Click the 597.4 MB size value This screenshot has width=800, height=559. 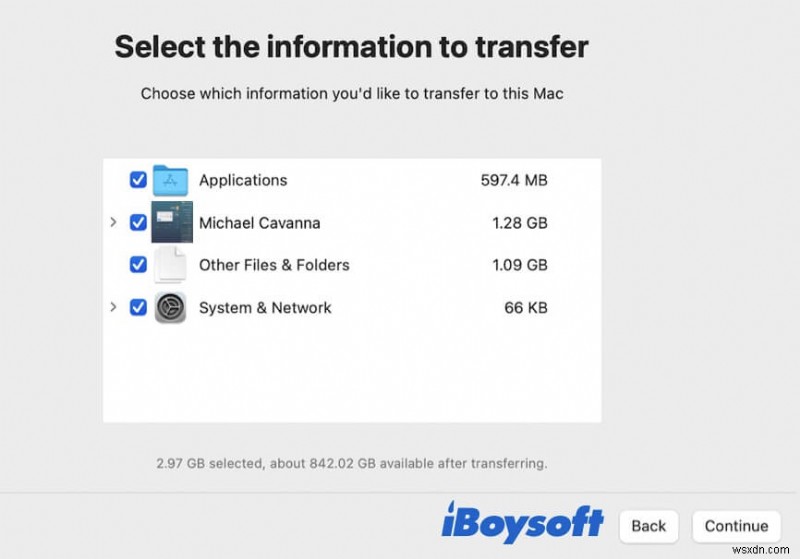point(514,181)
